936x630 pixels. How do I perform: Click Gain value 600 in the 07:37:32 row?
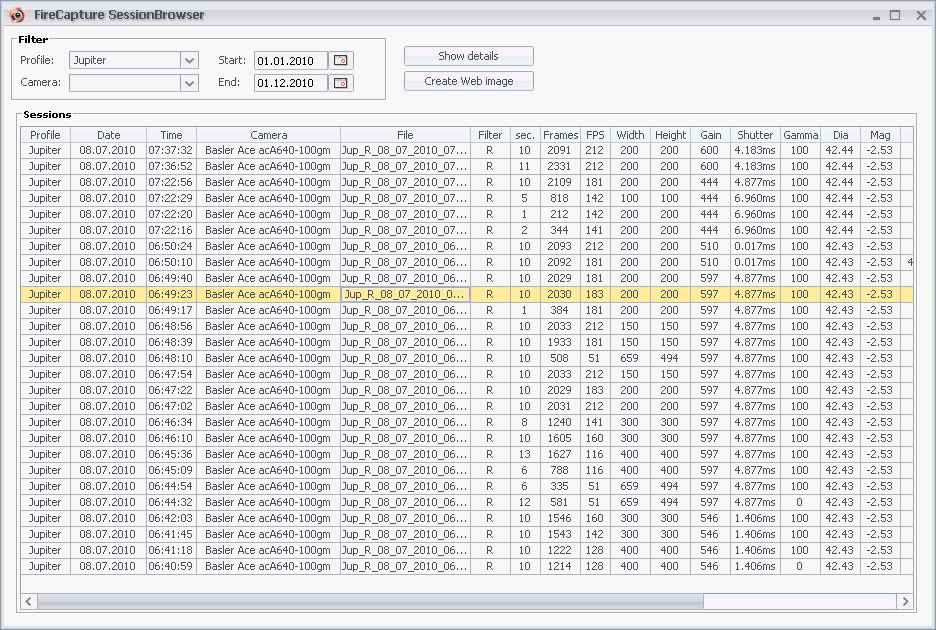(710, 150)
